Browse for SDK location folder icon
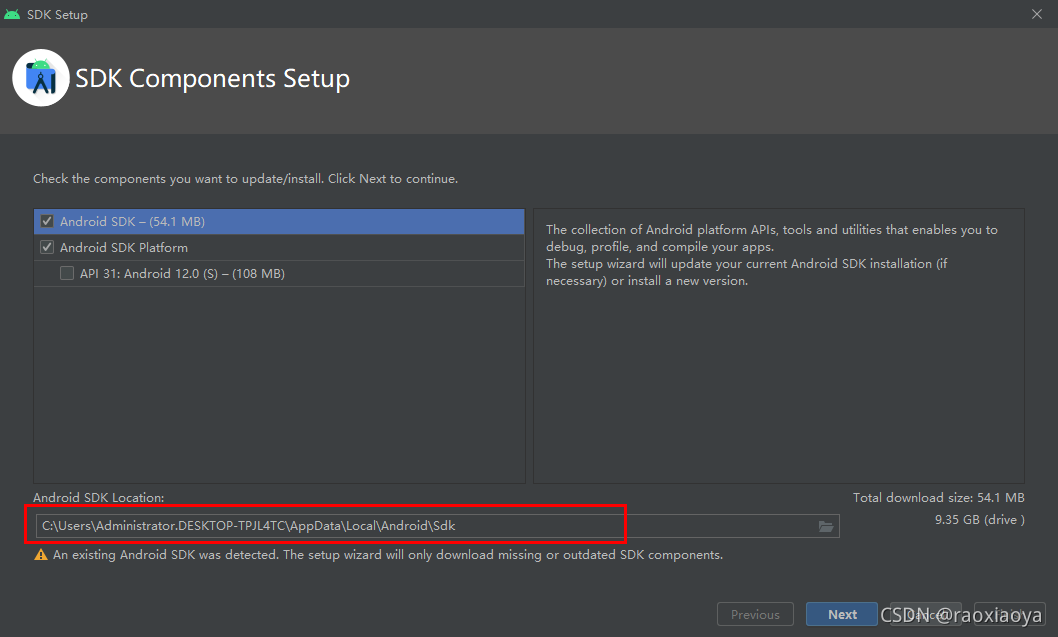Screen dimensions: 1058x637 (826, 526)
